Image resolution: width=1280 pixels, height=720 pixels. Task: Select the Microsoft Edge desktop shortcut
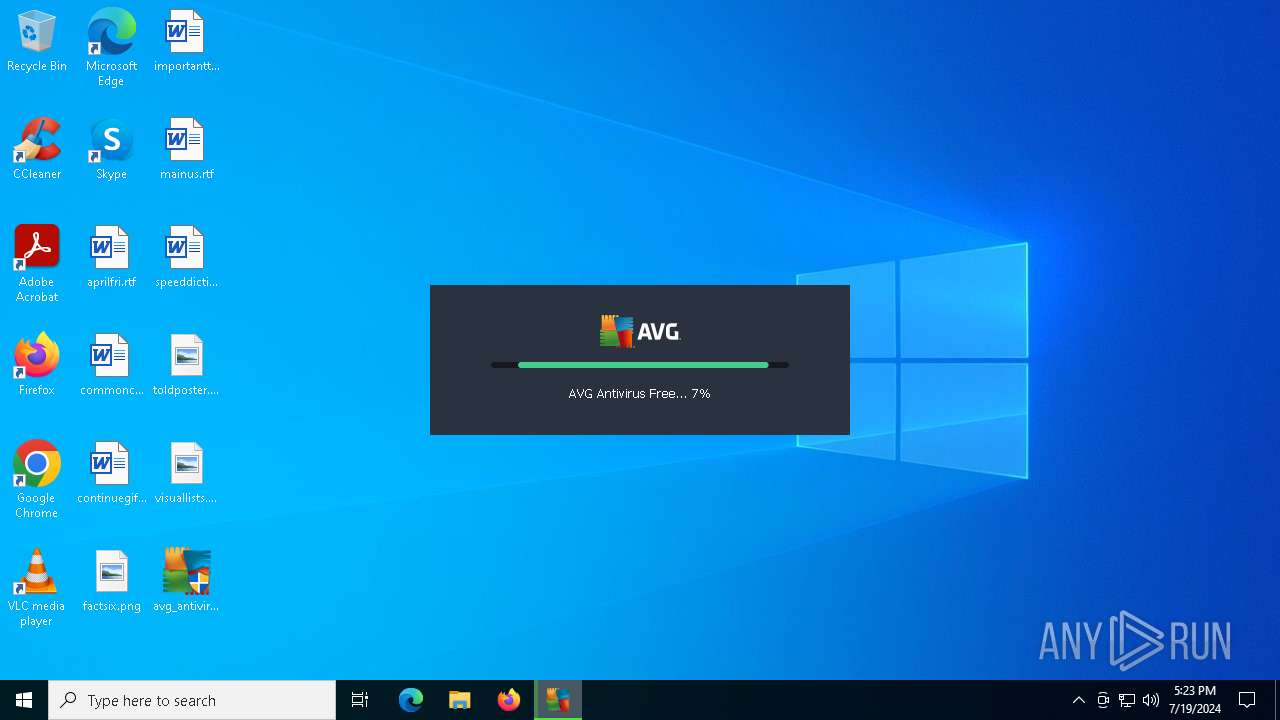pyautogui.click(x=111, y=48)
